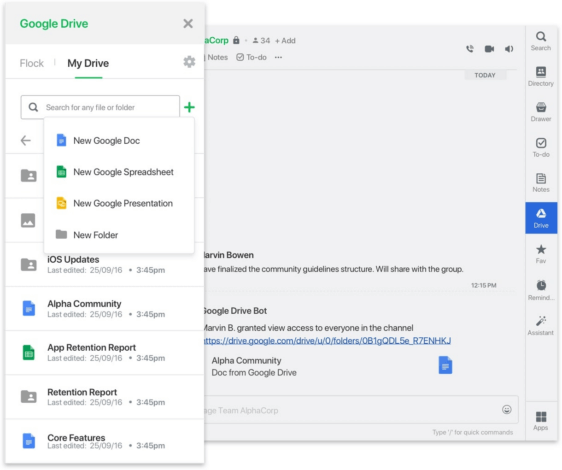Image resolution: width=562 pixels, height=470 pixels.
Task: Select the Drive app in sidebar
Action: point(541,218)
